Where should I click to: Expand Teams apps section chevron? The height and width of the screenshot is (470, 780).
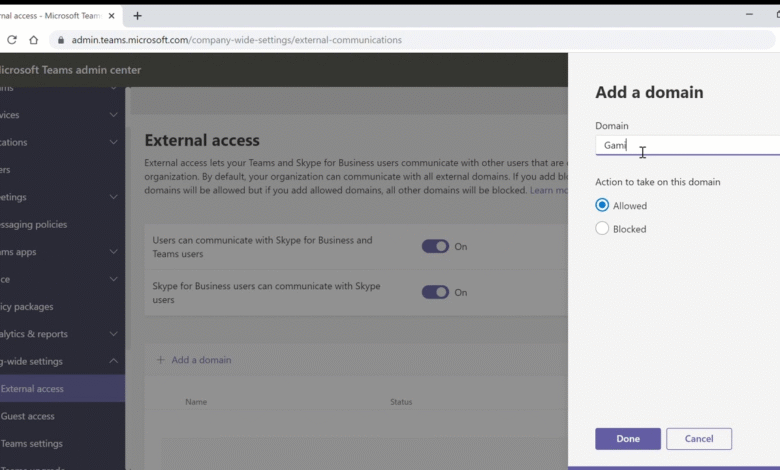click(x=113, y=252)
